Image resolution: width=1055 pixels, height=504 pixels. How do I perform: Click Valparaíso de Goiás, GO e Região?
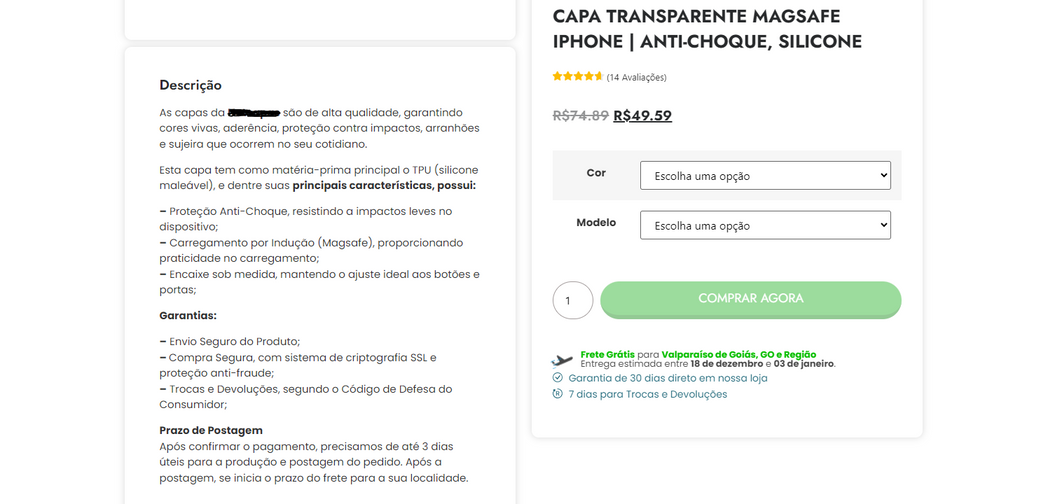[x=739, y=355]
